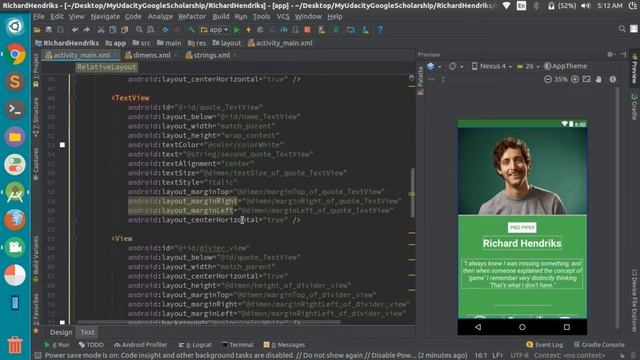Open the app run configuration dropdown
Viewport: 640px width, 360px height.
(x=214, y=30)
